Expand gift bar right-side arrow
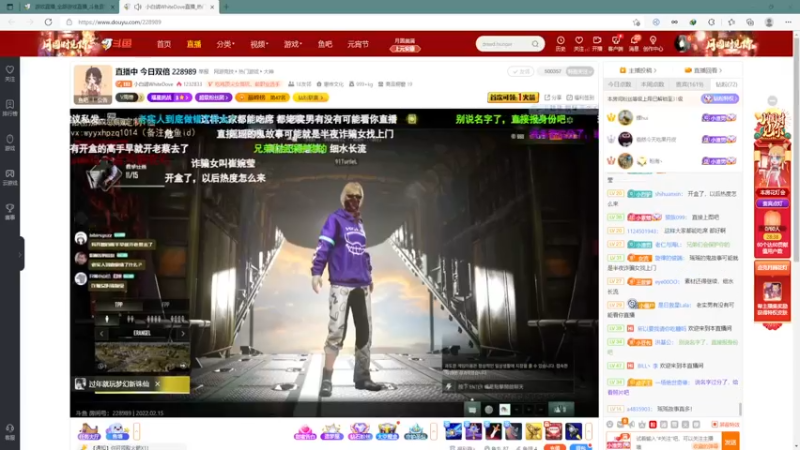800x450 pixels. [589, 432]
